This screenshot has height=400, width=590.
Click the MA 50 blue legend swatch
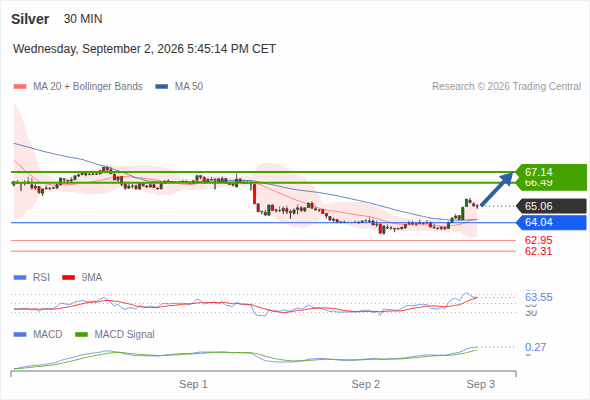pyautogui.click(x=162, y=87)
